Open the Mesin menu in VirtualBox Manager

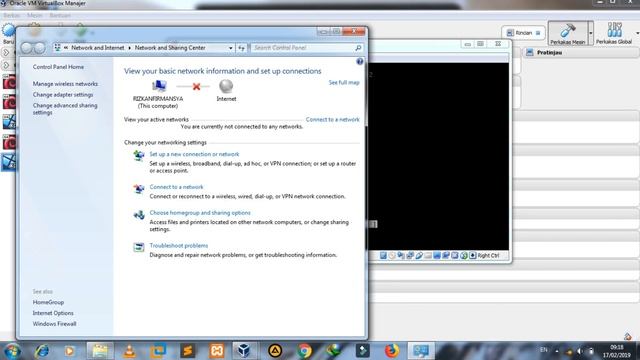35,16
